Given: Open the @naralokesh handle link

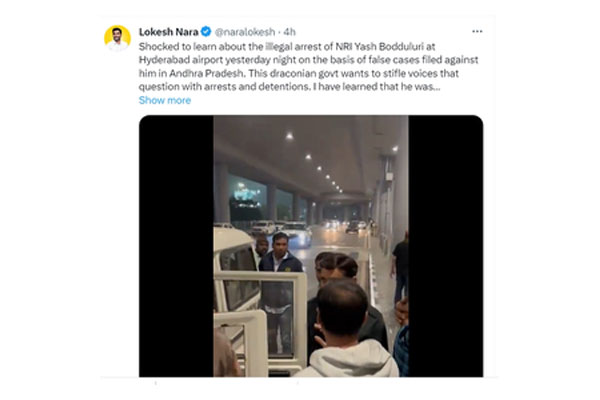Looking at the screenshot, I should 245,32.
